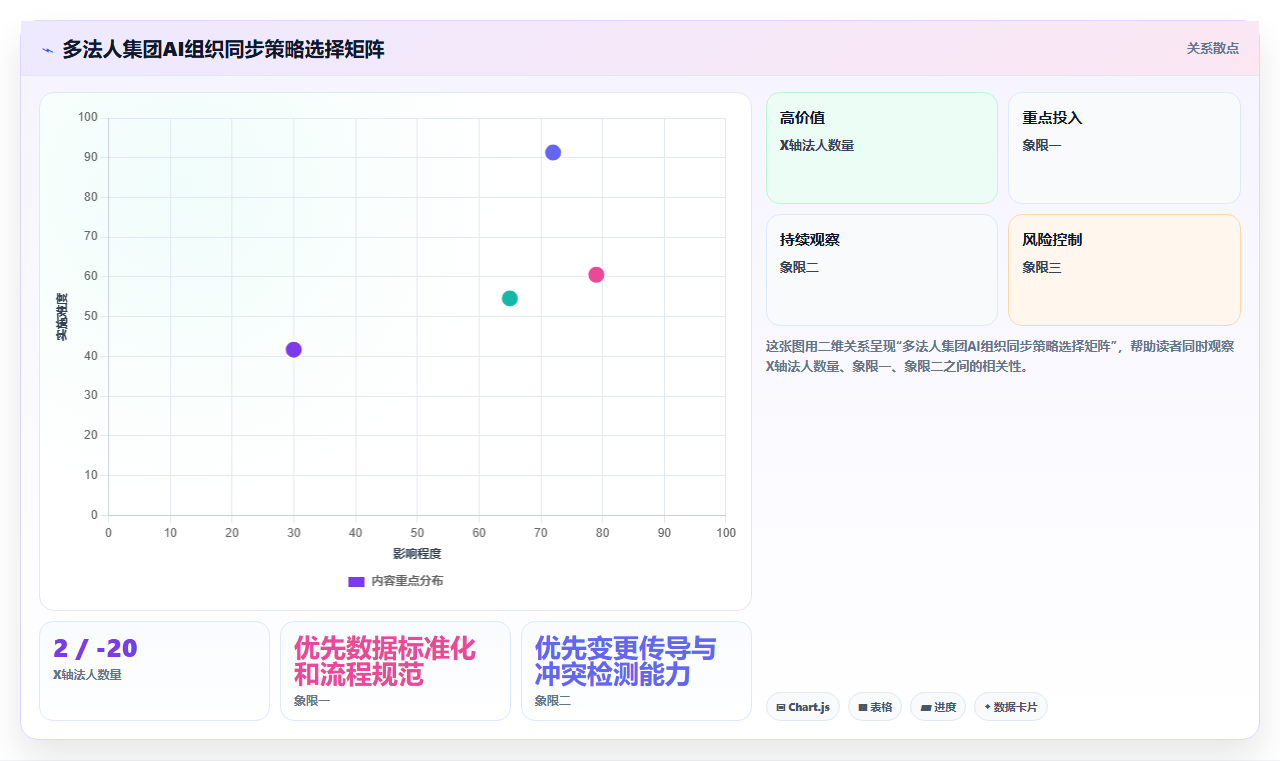Click the icon inside the 表格 tag
The image size is (1280, 761).
click(x=863, y=708)
